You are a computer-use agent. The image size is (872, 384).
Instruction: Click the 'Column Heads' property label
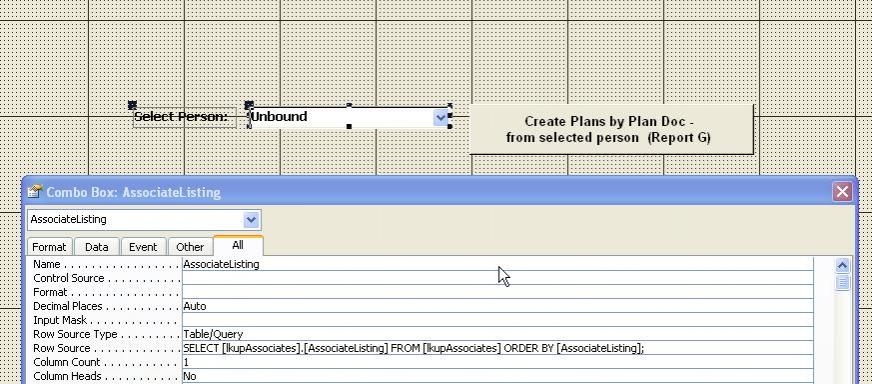(x=67, y=376)
